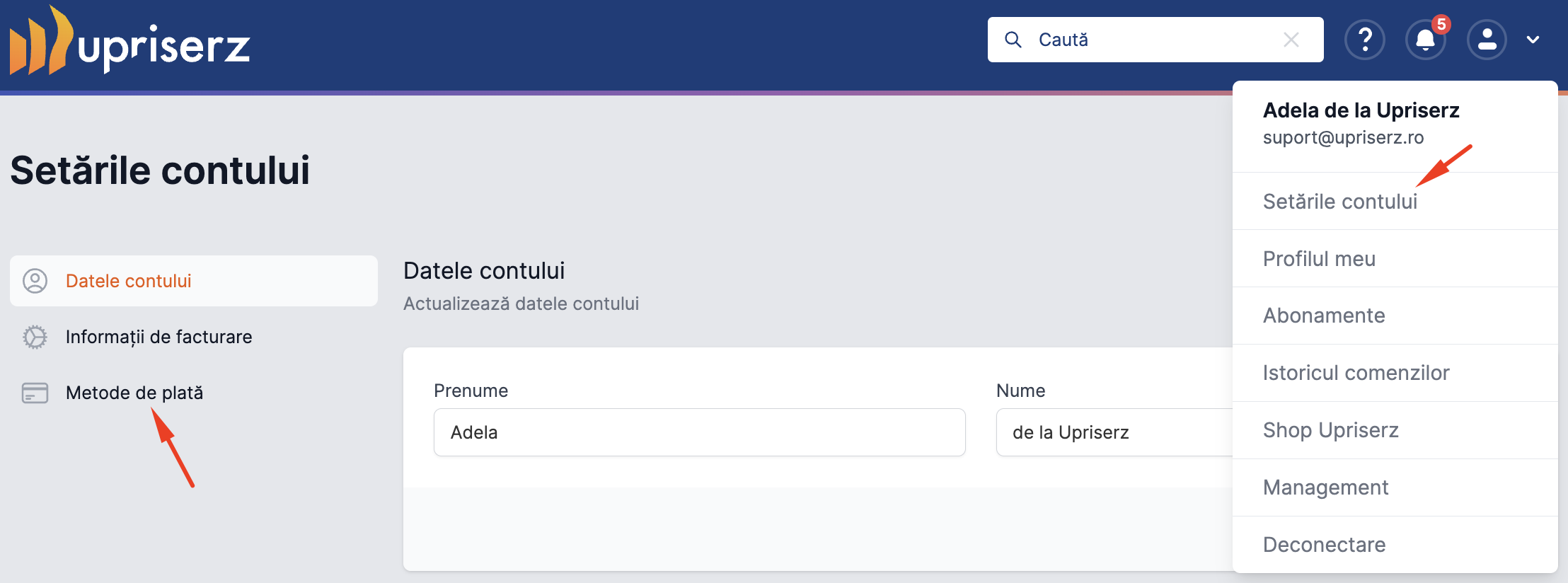Screen dimensions: 1568x583
Task: Click the Informații de facturare gear icon
Action: pos(35,337)
